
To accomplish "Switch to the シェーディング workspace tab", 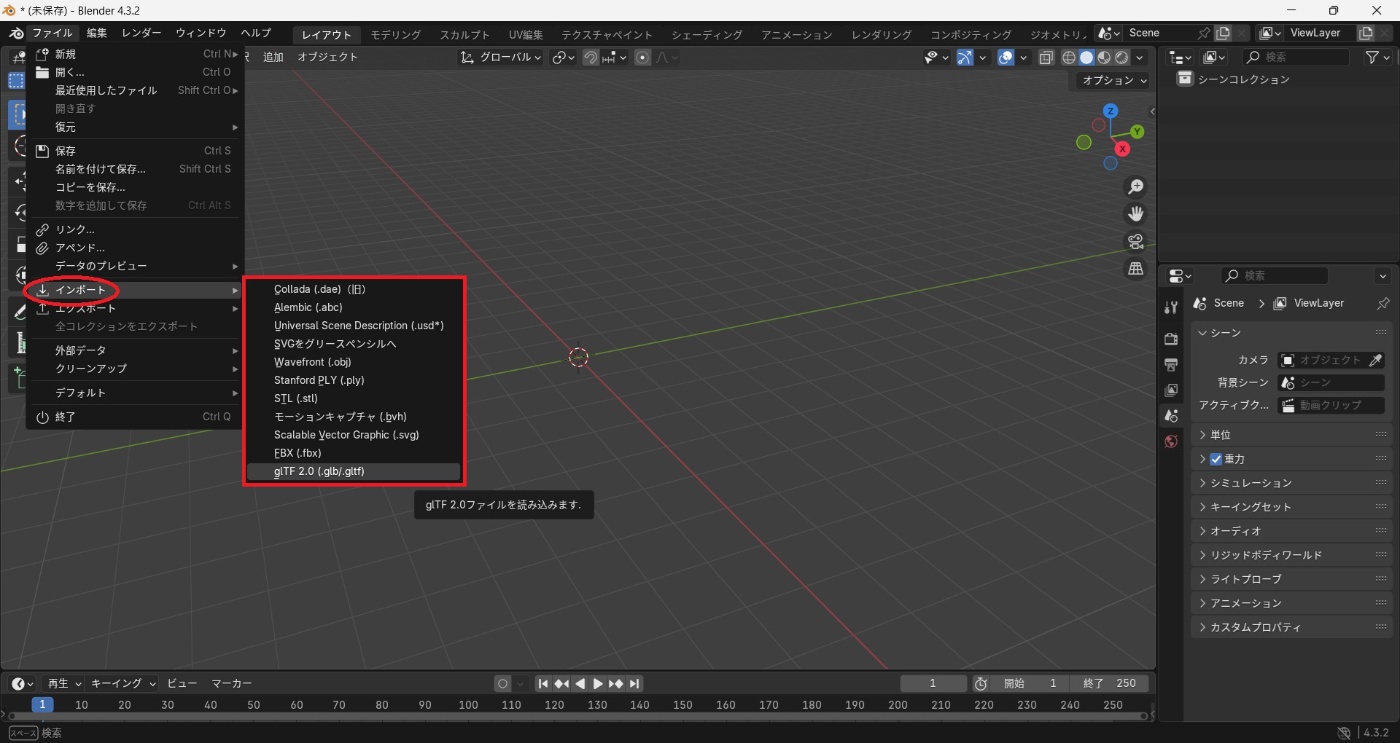I will click(x=707, y=34).
